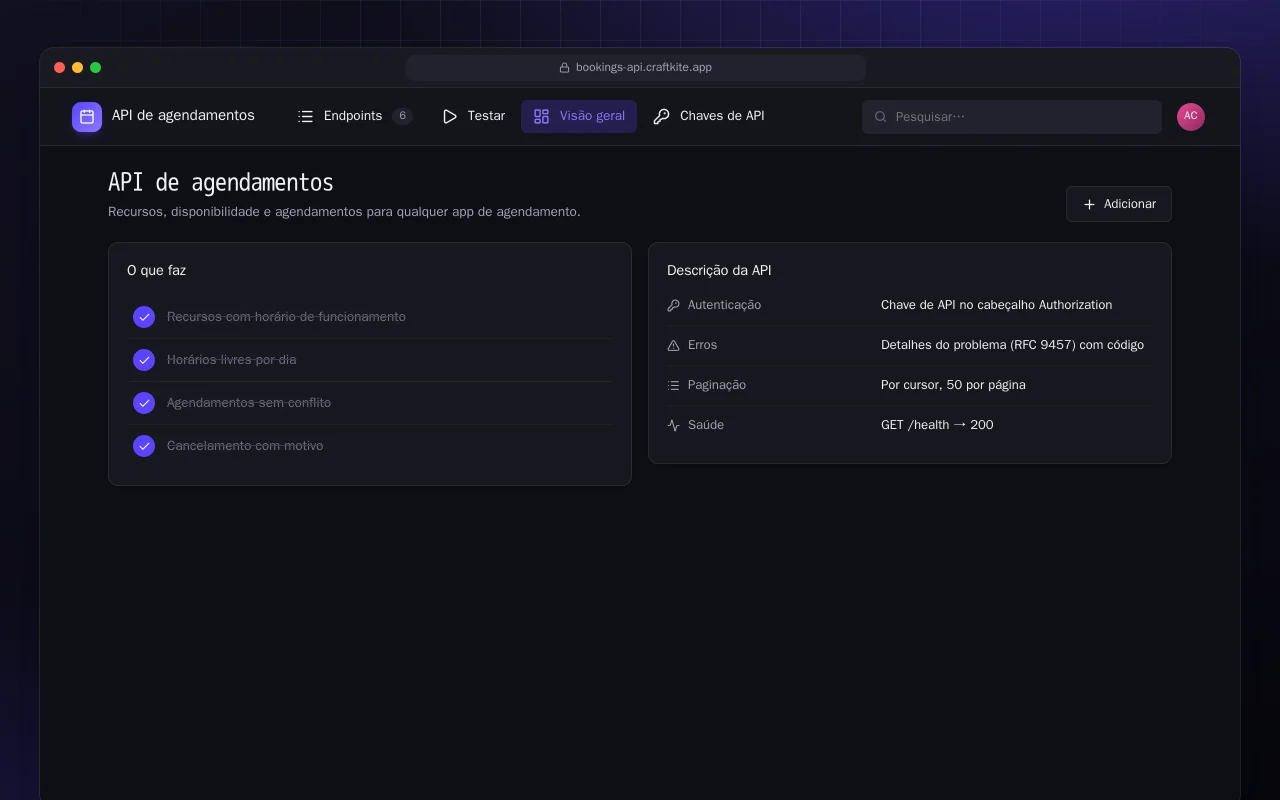Click the list icon beside Paginação
Screen dimensions: 1280x800
tap(674, 385)
